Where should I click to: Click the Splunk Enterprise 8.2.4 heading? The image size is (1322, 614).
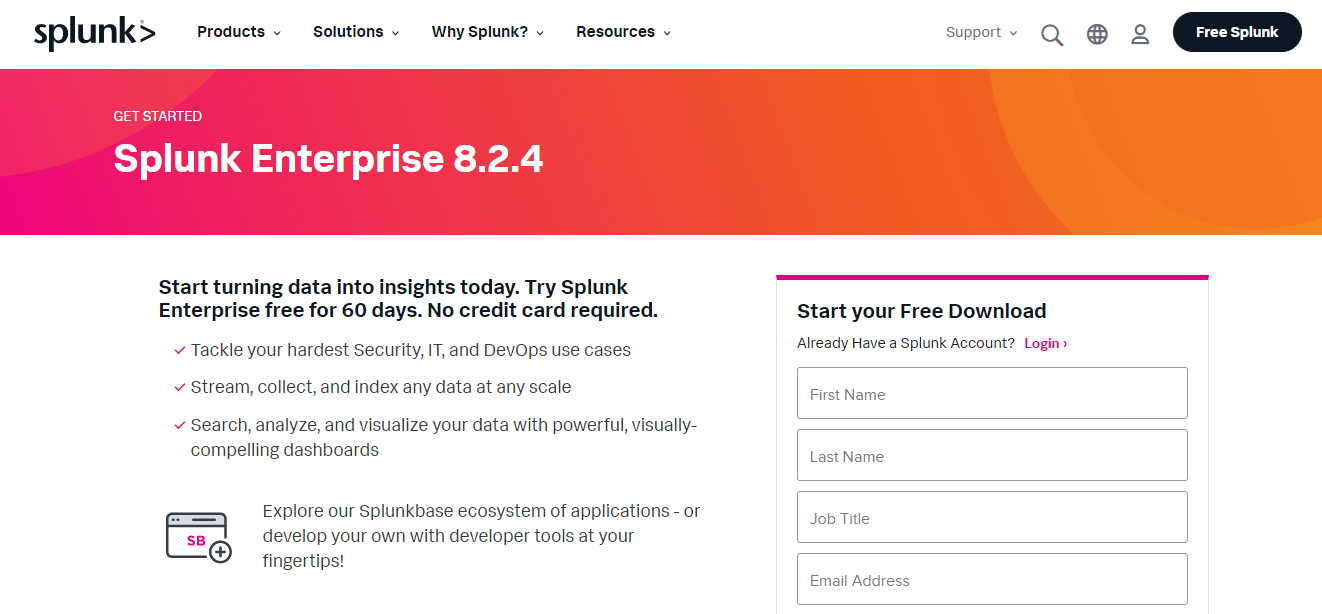[328, 159]
